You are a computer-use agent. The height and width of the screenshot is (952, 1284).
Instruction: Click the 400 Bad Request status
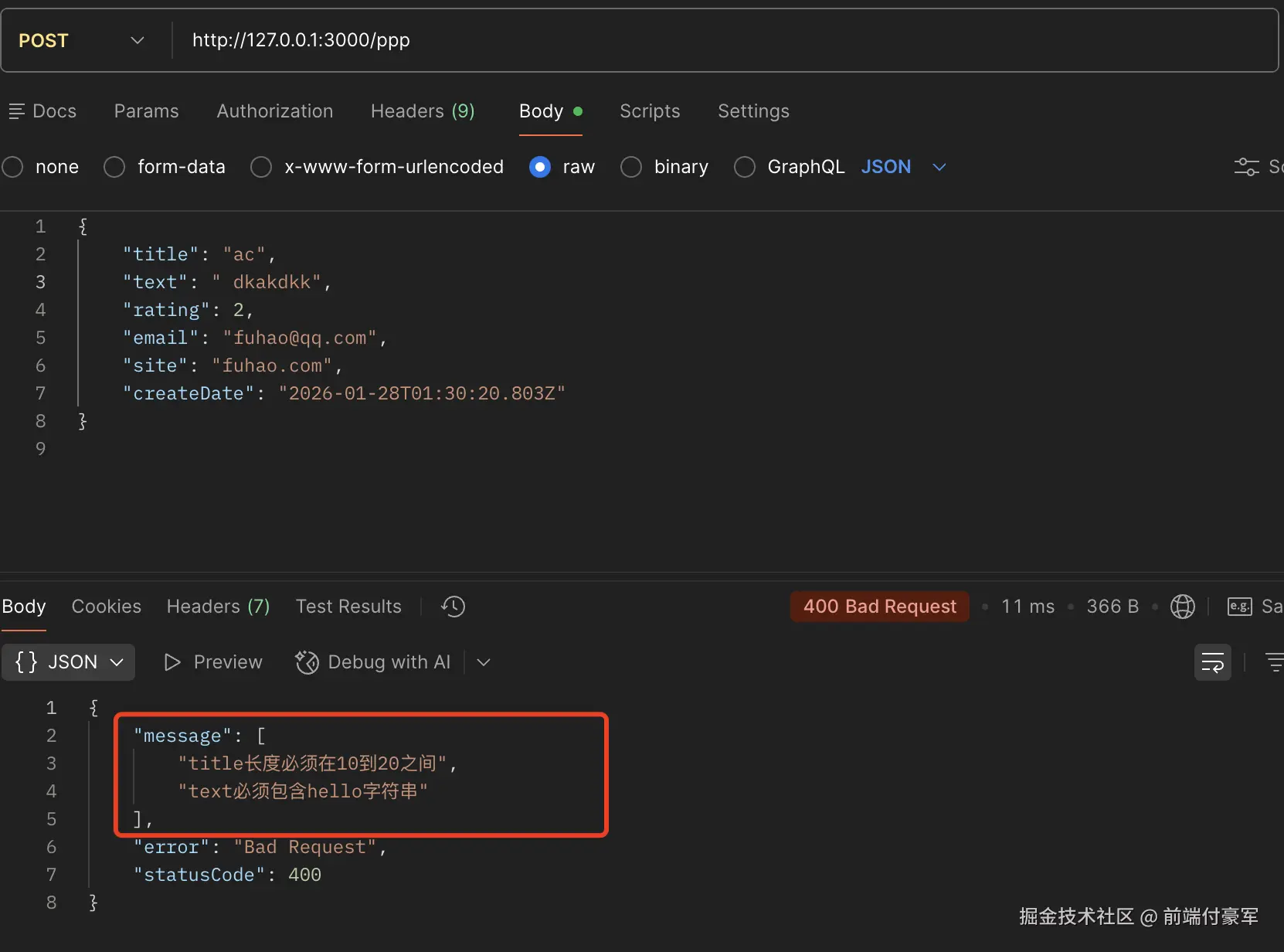point(879,607)
